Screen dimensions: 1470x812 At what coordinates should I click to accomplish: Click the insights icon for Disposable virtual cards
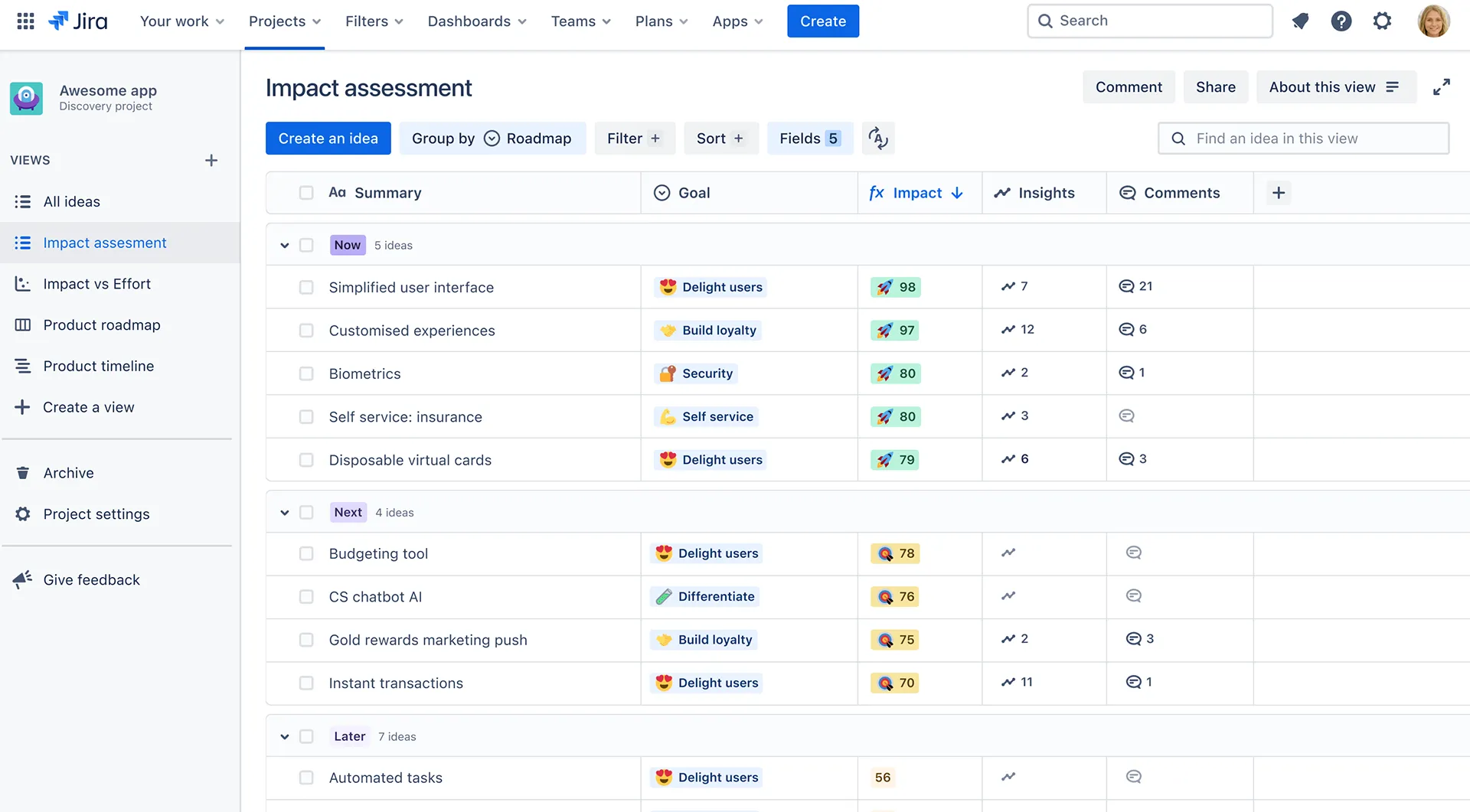click(x=1008, y=458)
